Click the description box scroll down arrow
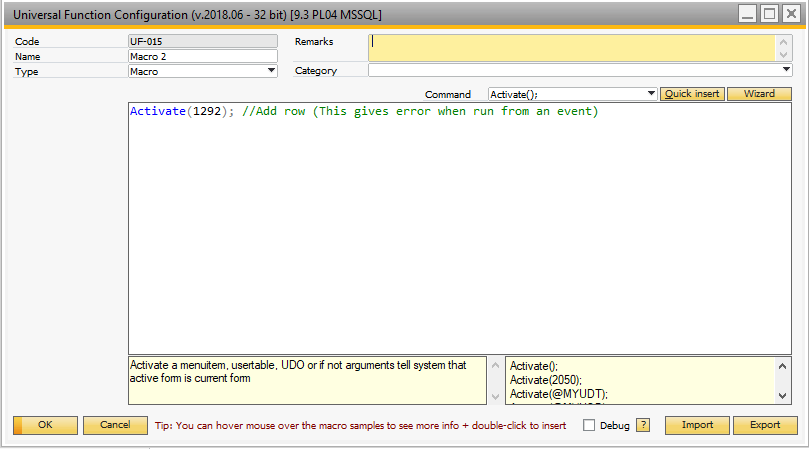 [495, 397]
